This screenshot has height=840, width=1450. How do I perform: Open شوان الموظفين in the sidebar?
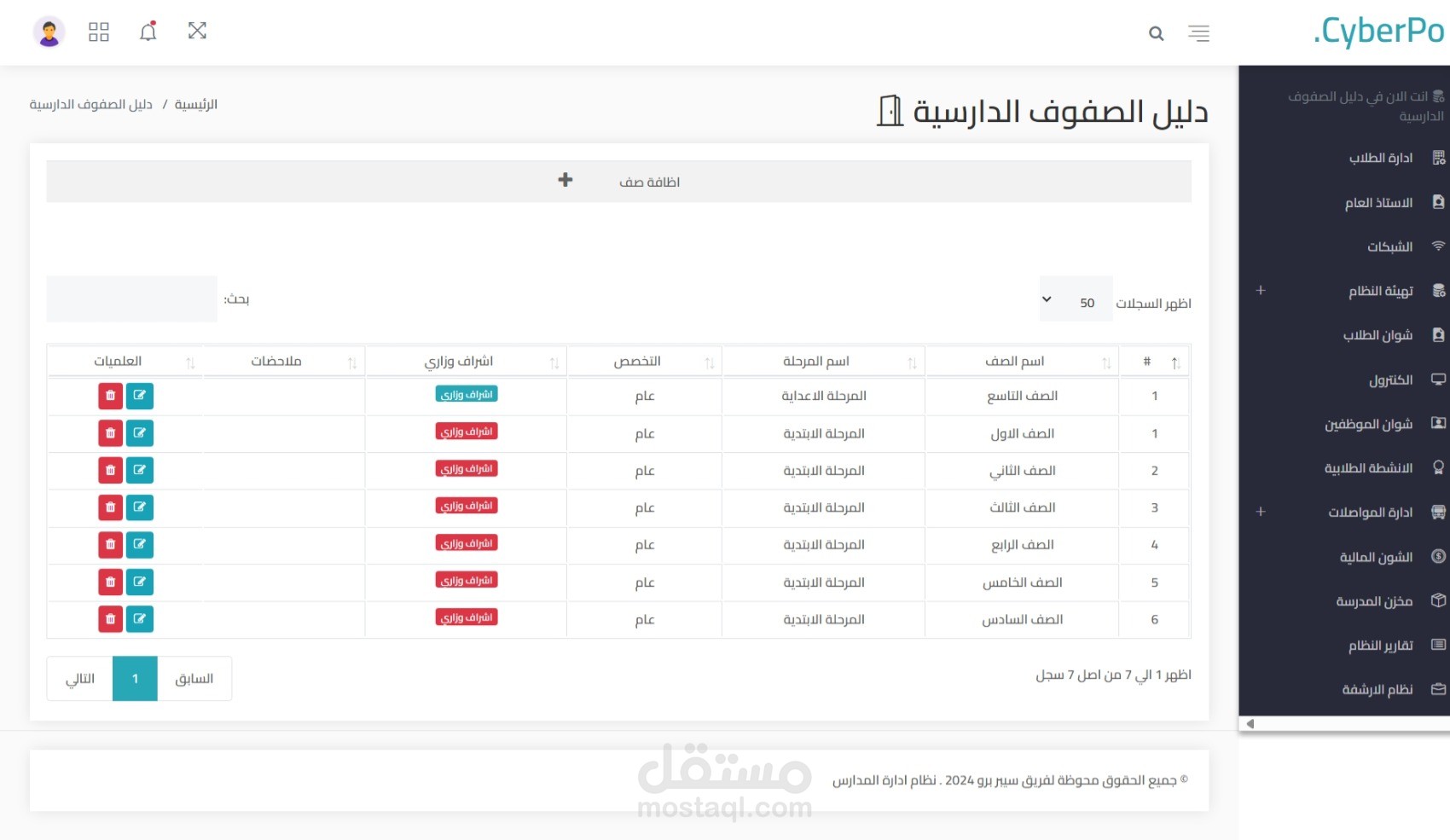(1368, 424)
